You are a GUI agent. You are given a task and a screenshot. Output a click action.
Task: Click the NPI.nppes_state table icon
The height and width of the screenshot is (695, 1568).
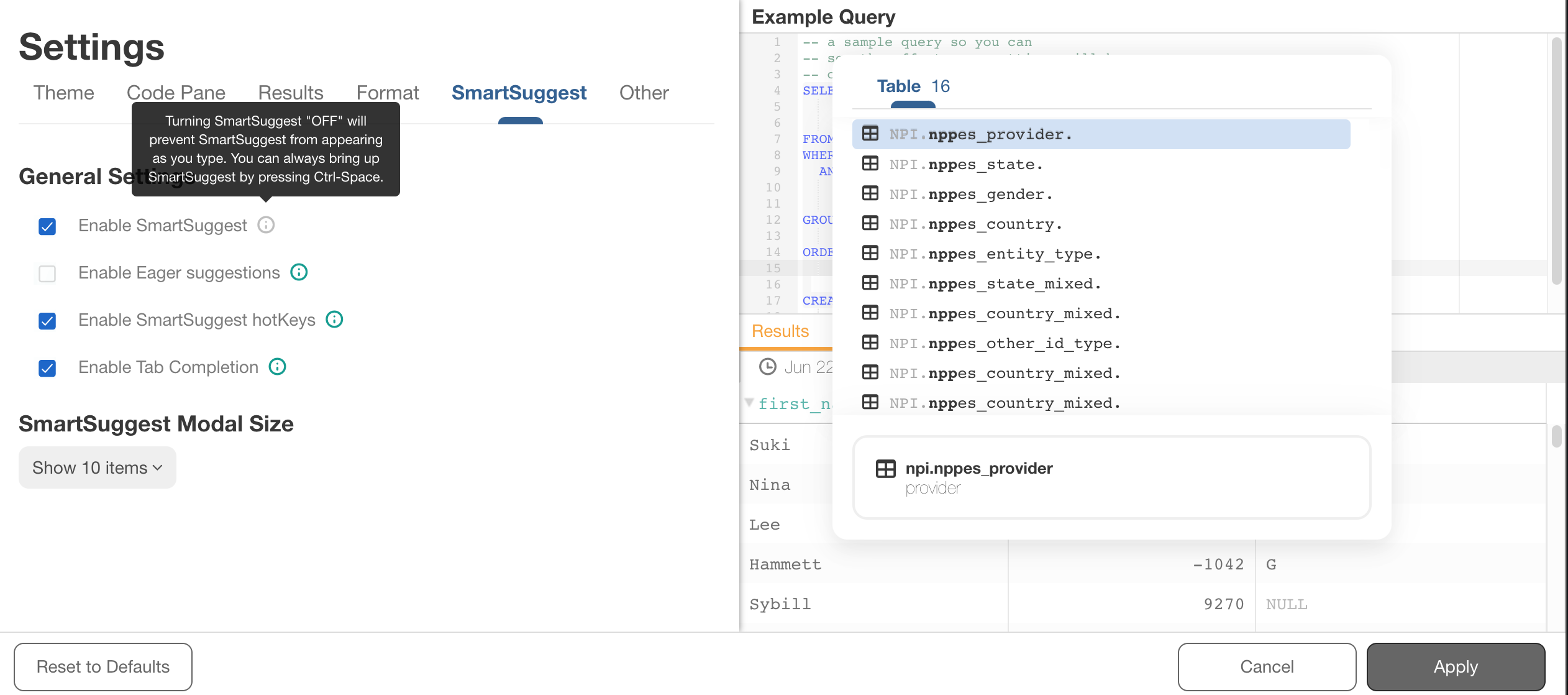click(869, 163)
